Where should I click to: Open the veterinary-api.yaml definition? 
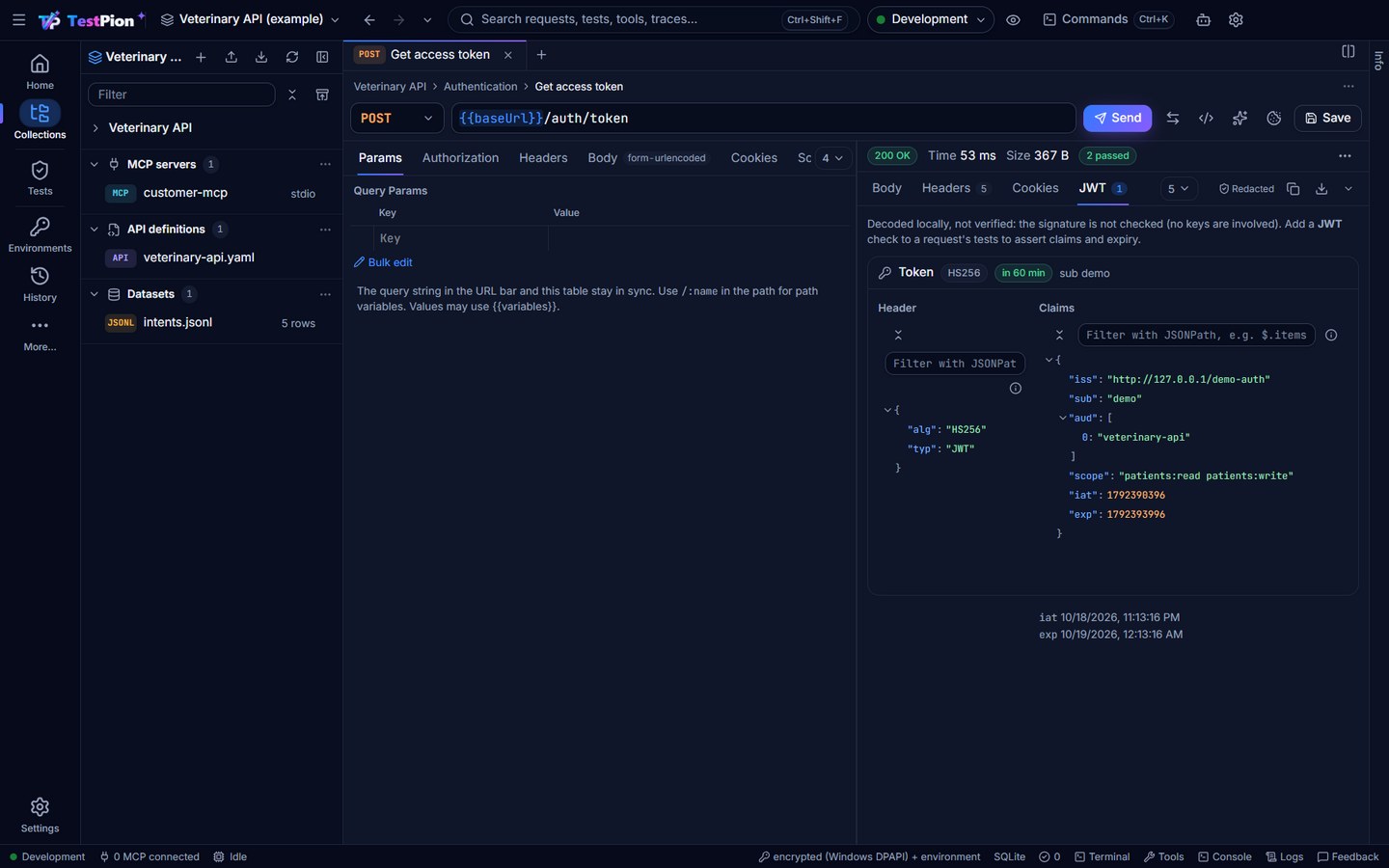tap(210, 258)
